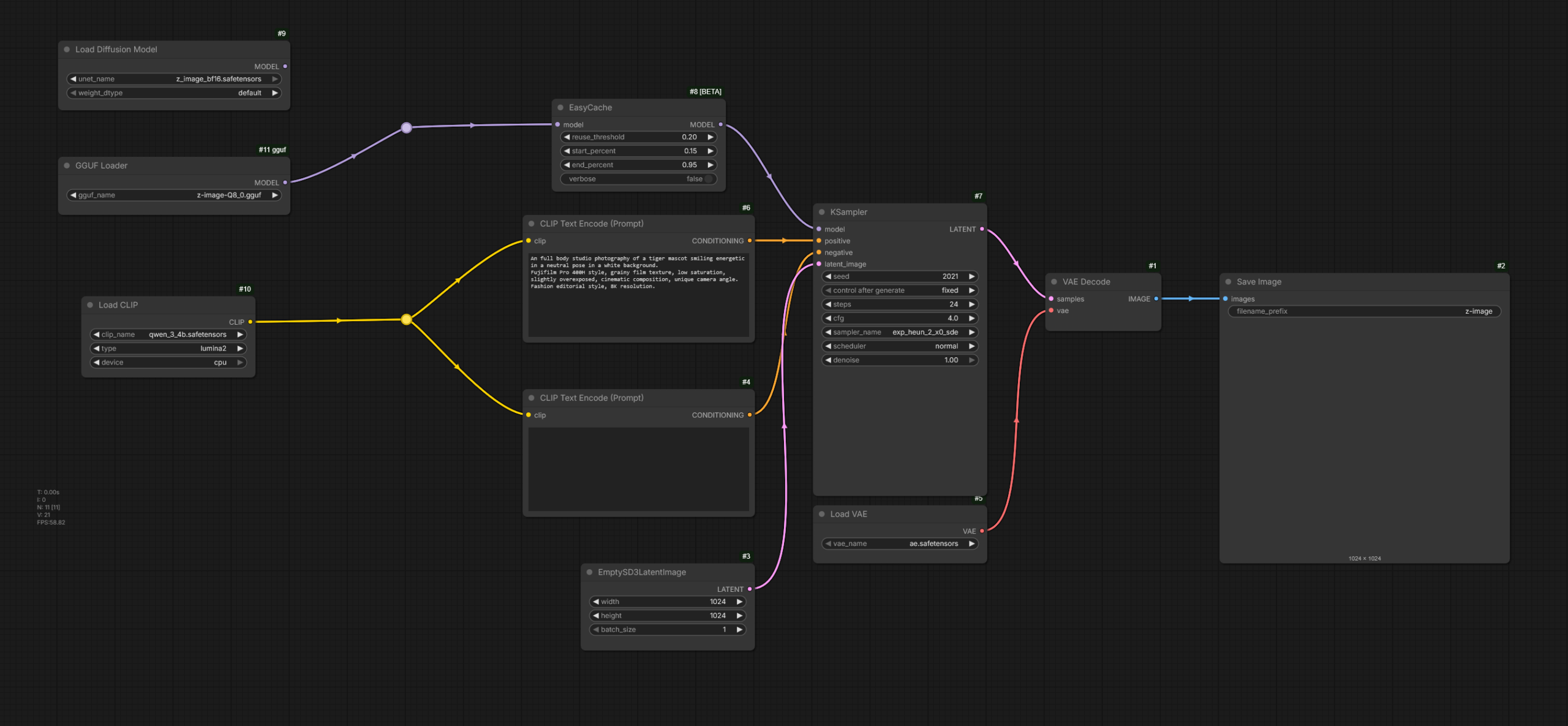Click the reuse_threshold value slider in EasyCache
This screenshot has width=1568, height=726.
[x=638, y=137]
